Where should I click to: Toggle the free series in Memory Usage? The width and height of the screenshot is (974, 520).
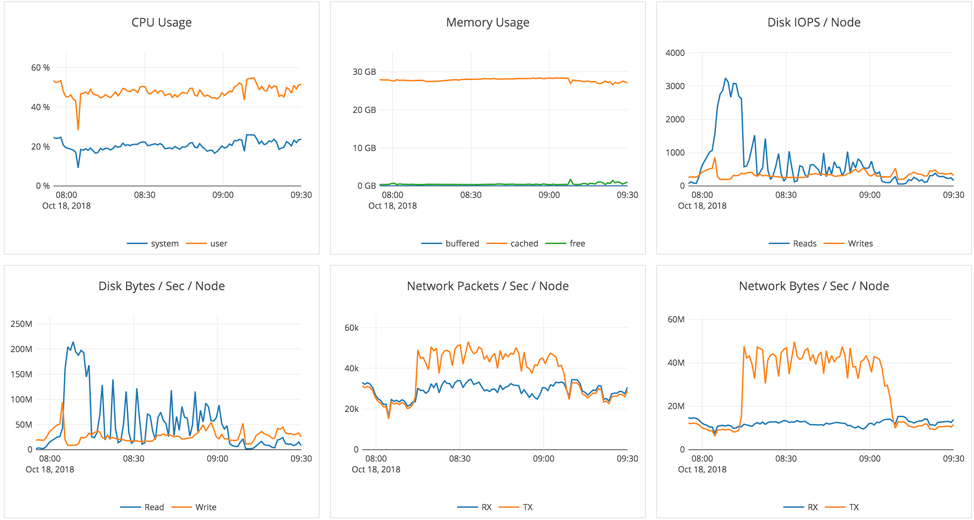pyautogui.click(x=576, y=243)
